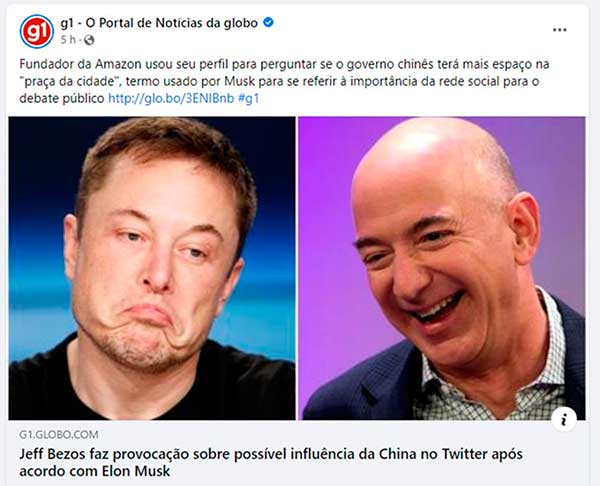Open the three-dot post options menu

pyautogui.click(x=559, y=30)
